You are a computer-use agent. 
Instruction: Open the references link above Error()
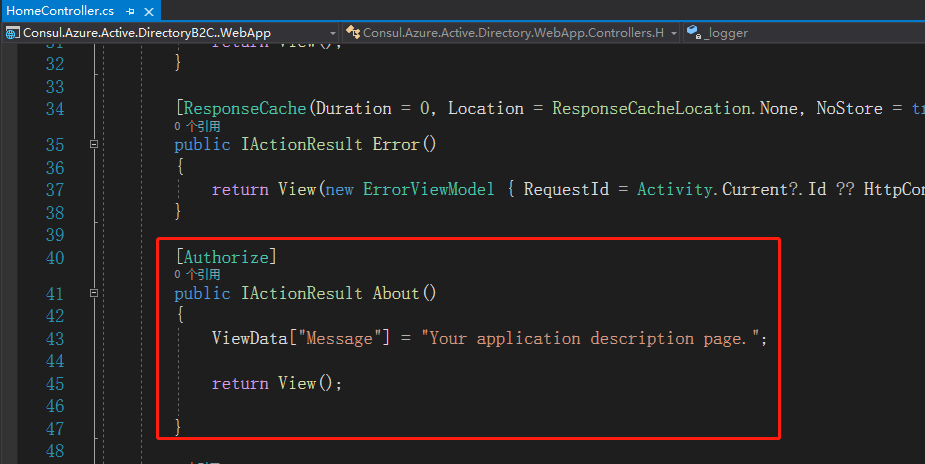pyautogui.click(x=197, y=126)
